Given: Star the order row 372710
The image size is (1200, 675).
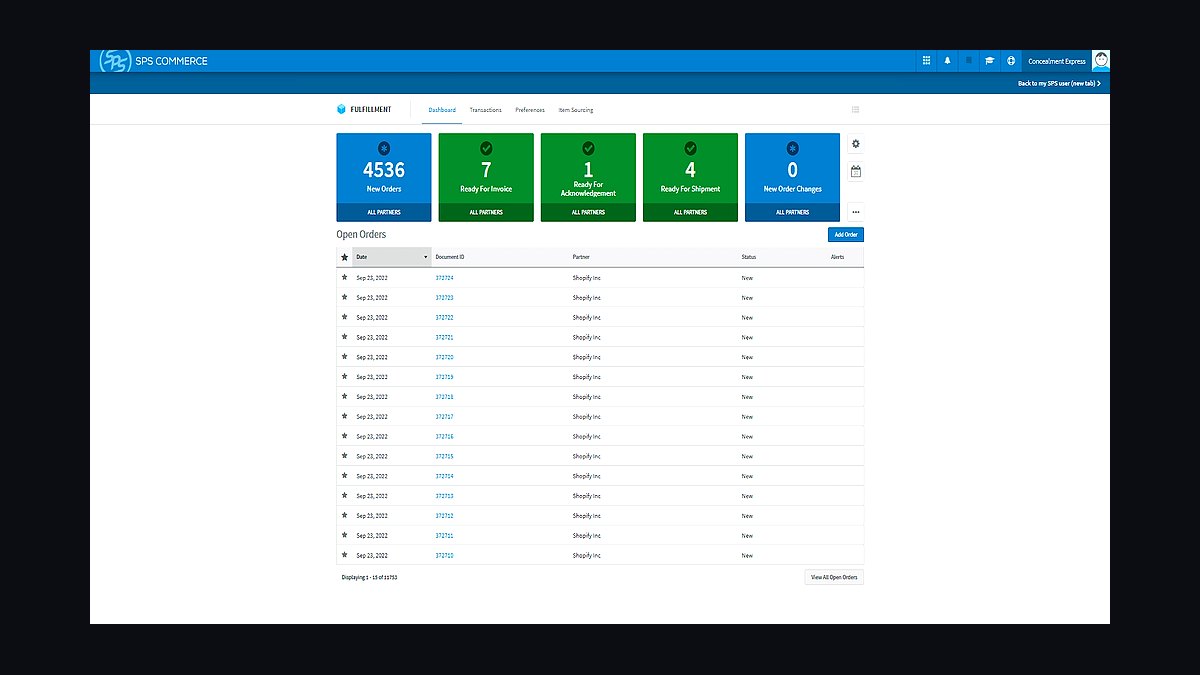Looking at the screenshot, I should tap(345, 555).
